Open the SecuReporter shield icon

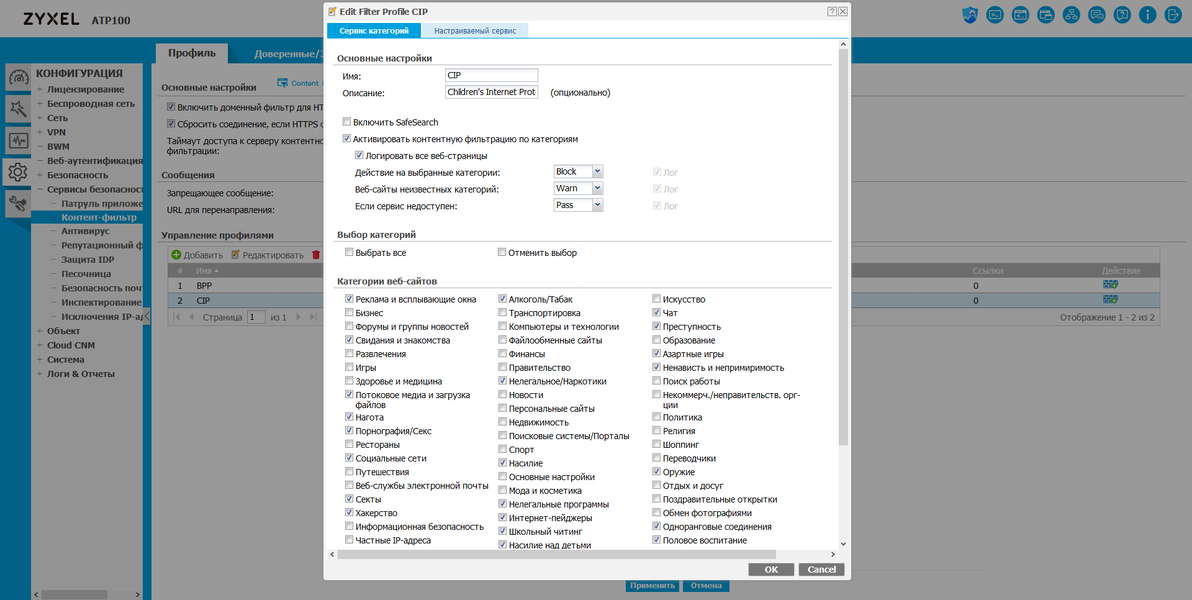[970, 14]
